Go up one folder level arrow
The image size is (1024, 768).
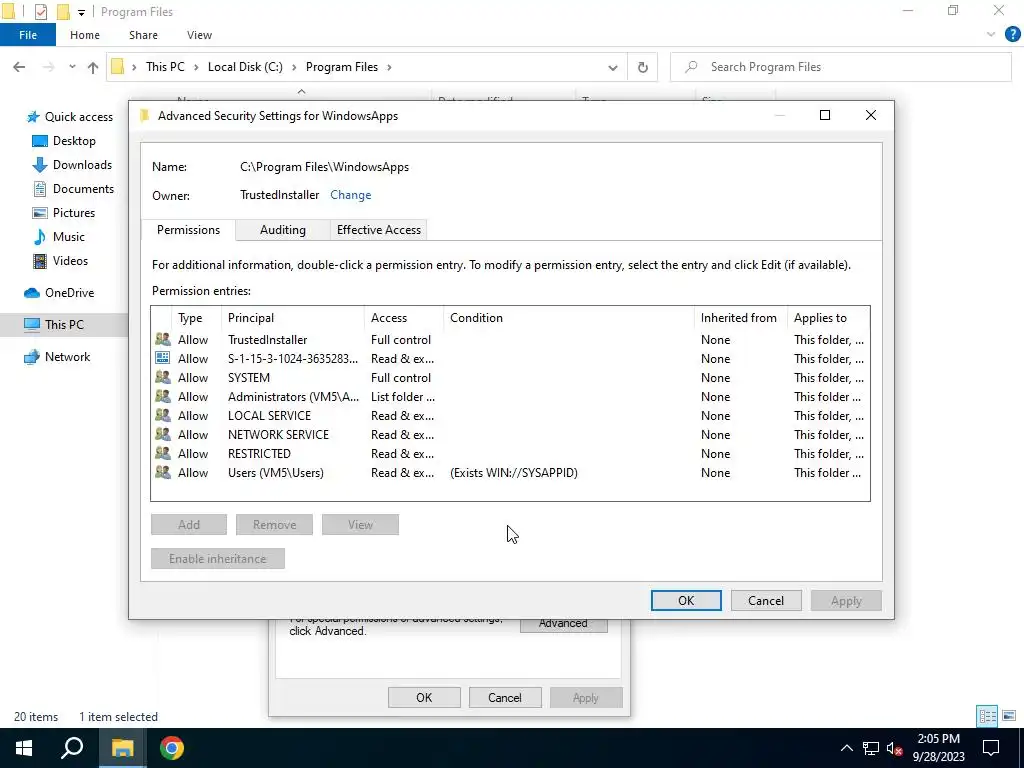tap(93, 67)
